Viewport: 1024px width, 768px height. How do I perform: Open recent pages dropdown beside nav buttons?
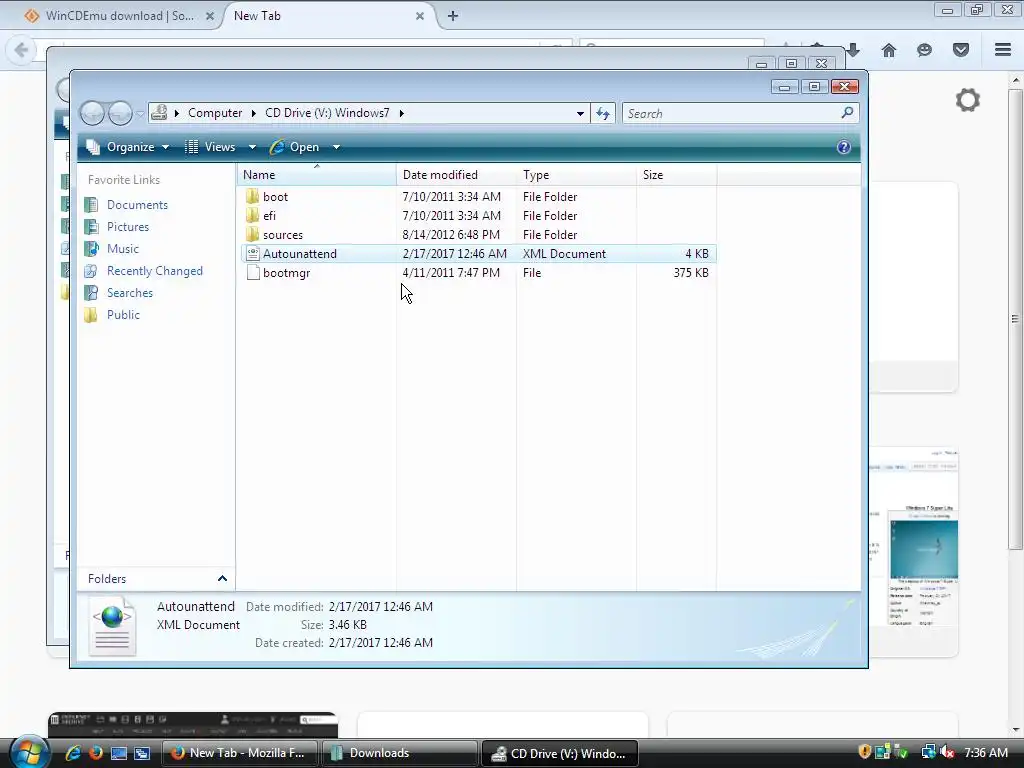click(140, 114)
